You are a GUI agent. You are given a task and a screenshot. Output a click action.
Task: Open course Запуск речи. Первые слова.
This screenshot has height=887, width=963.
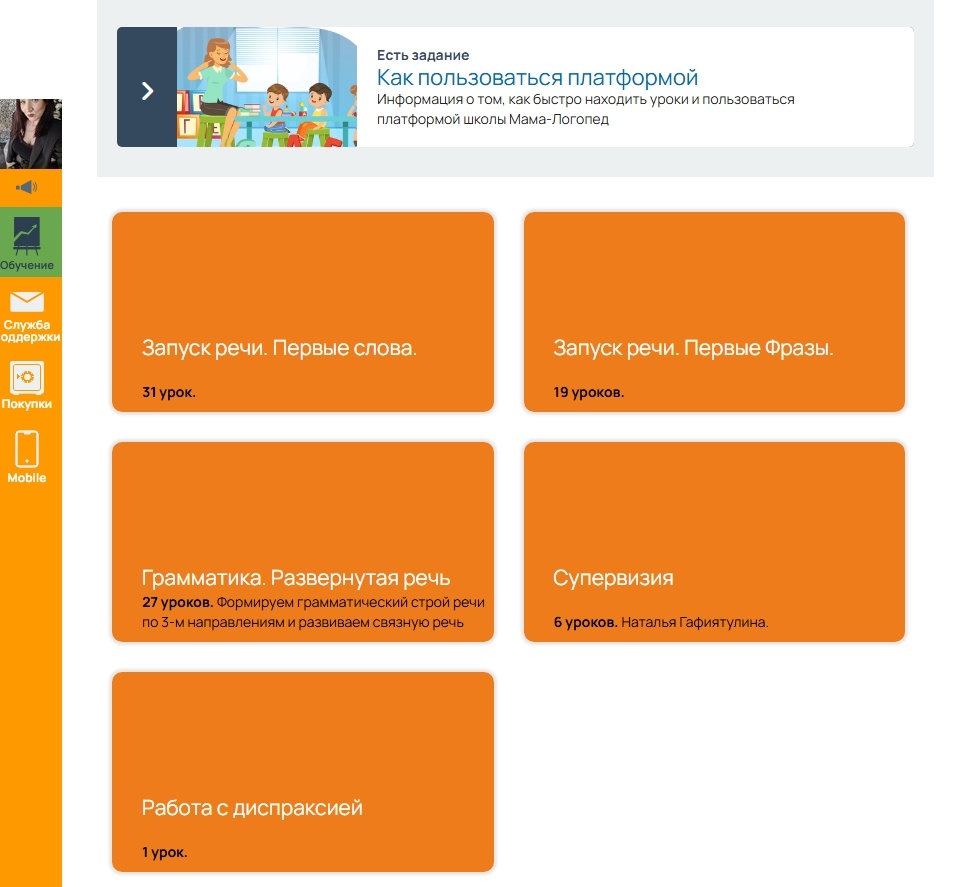coord(303,312)
